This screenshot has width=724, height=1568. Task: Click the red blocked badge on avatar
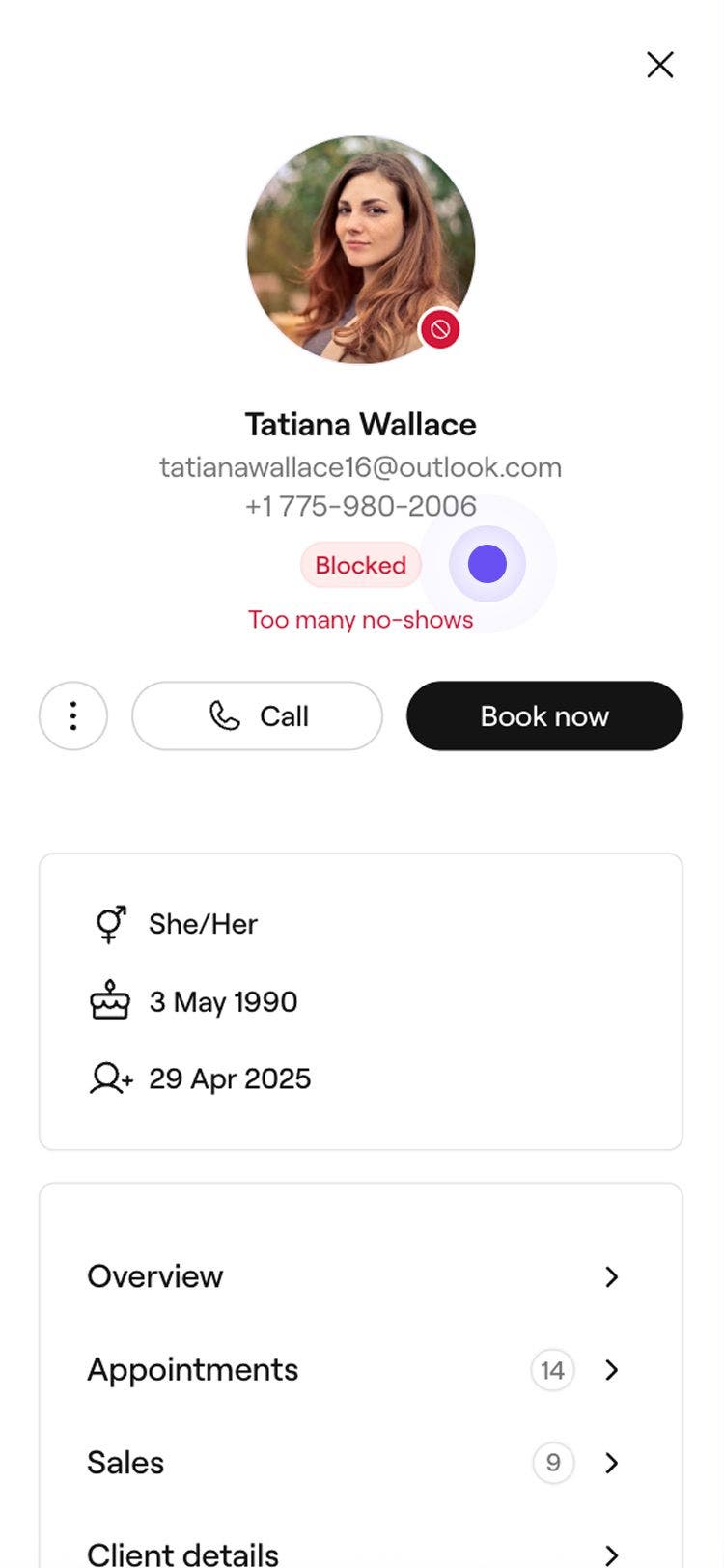click(440, 329)
